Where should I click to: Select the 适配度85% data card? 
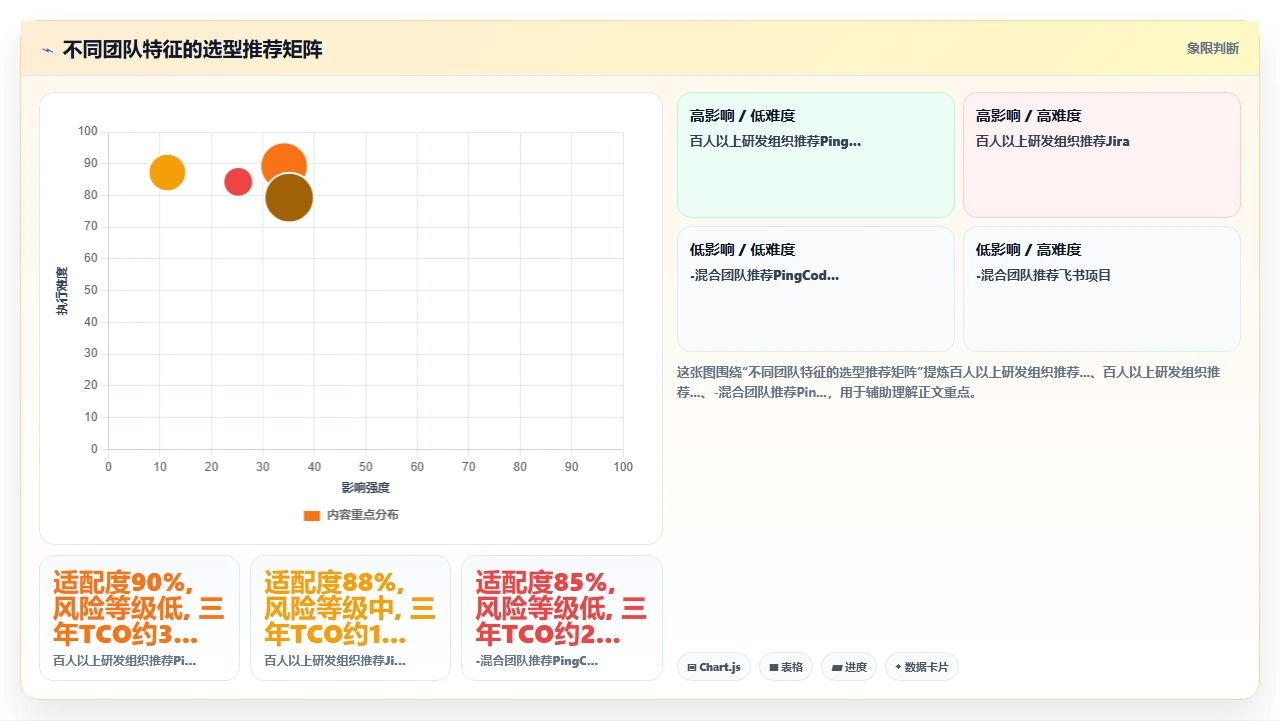pos(562,618)
